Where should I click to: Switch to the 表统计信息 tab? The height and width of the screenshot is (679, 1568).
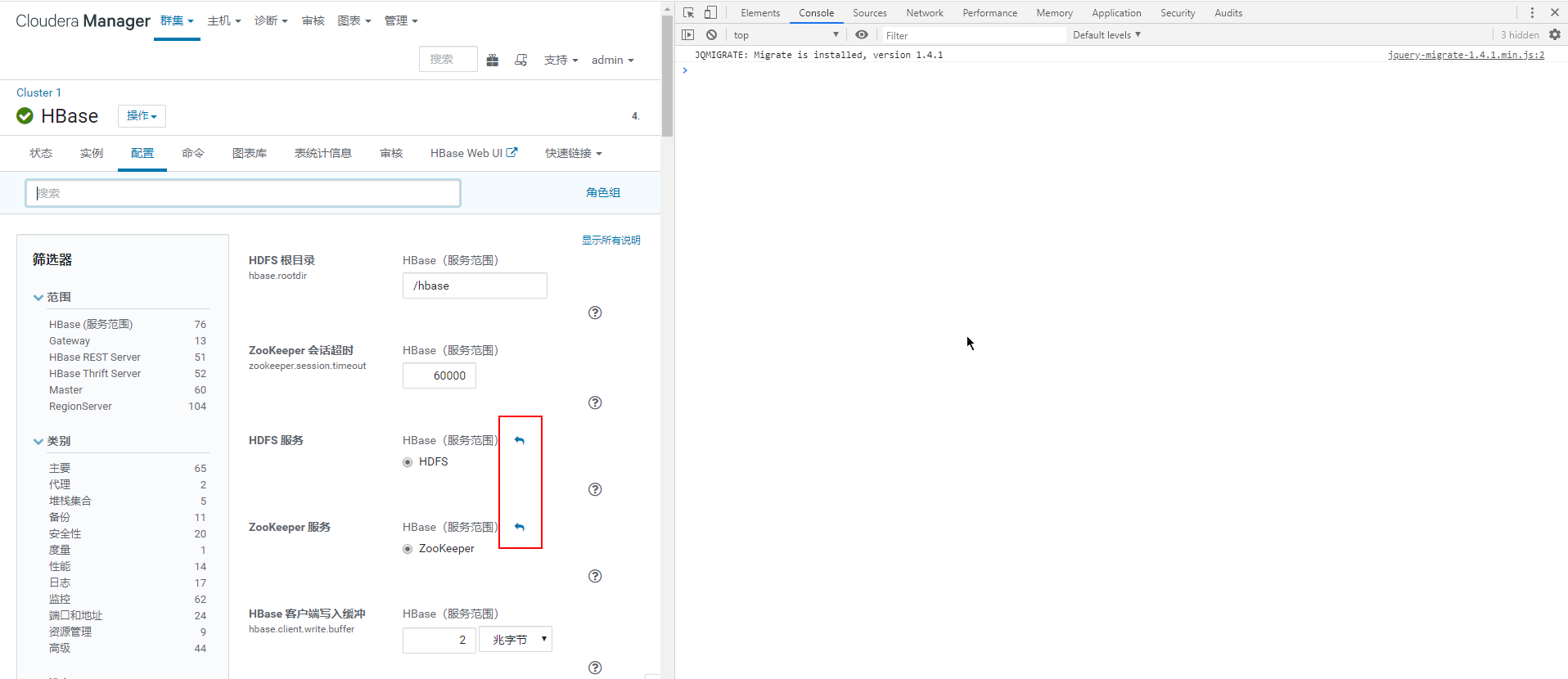click(323, 153)
